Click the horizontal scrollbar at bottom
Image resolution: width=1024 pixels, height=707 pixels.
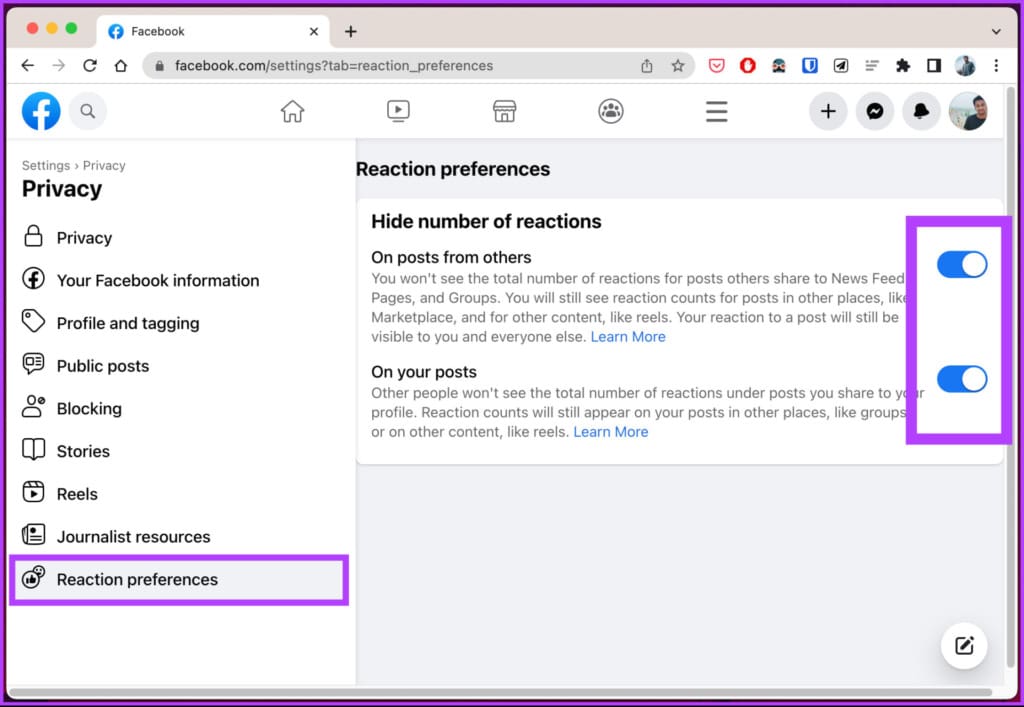tap(500, 692)
